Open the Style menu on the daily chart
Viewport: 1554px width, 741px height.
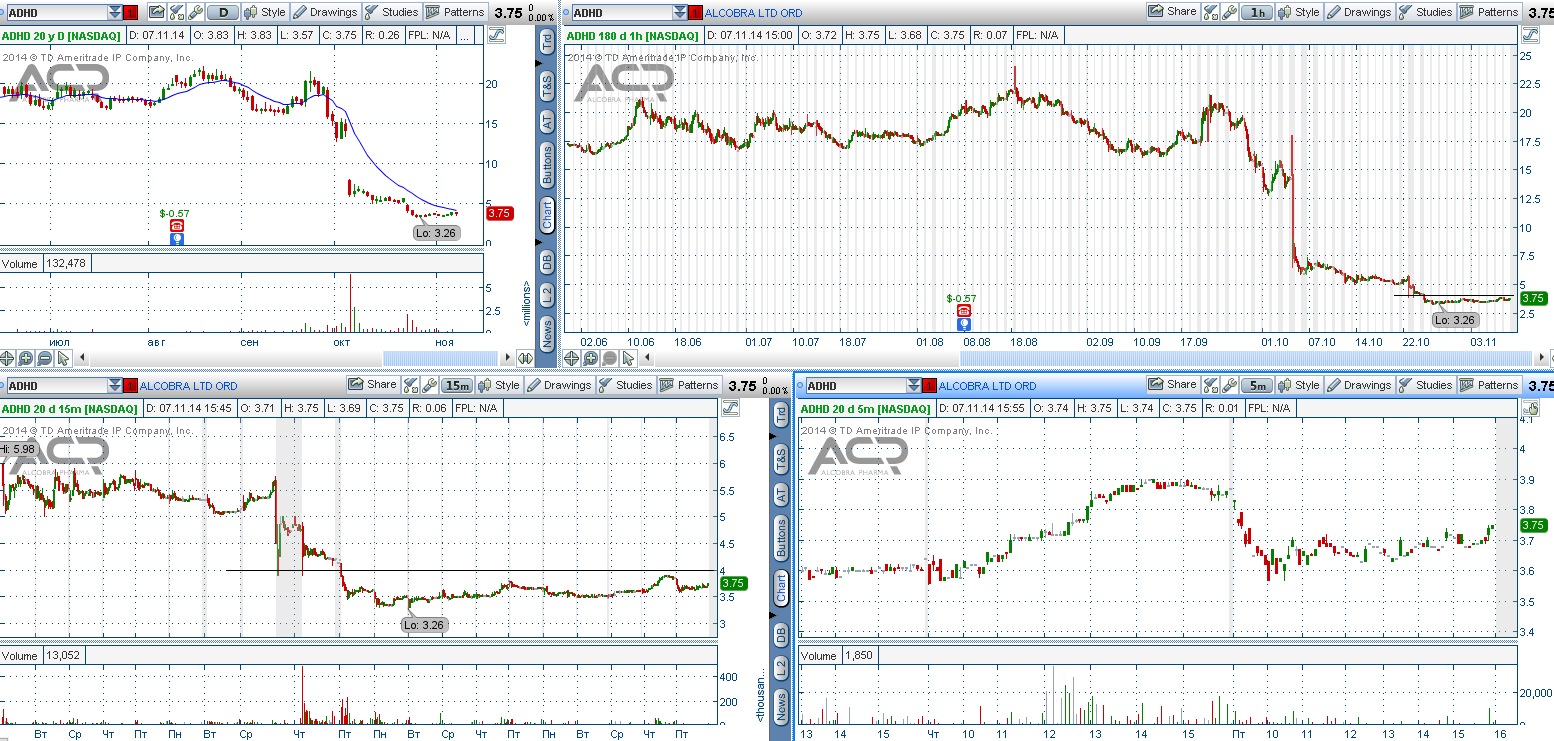[x=265, y=12]
